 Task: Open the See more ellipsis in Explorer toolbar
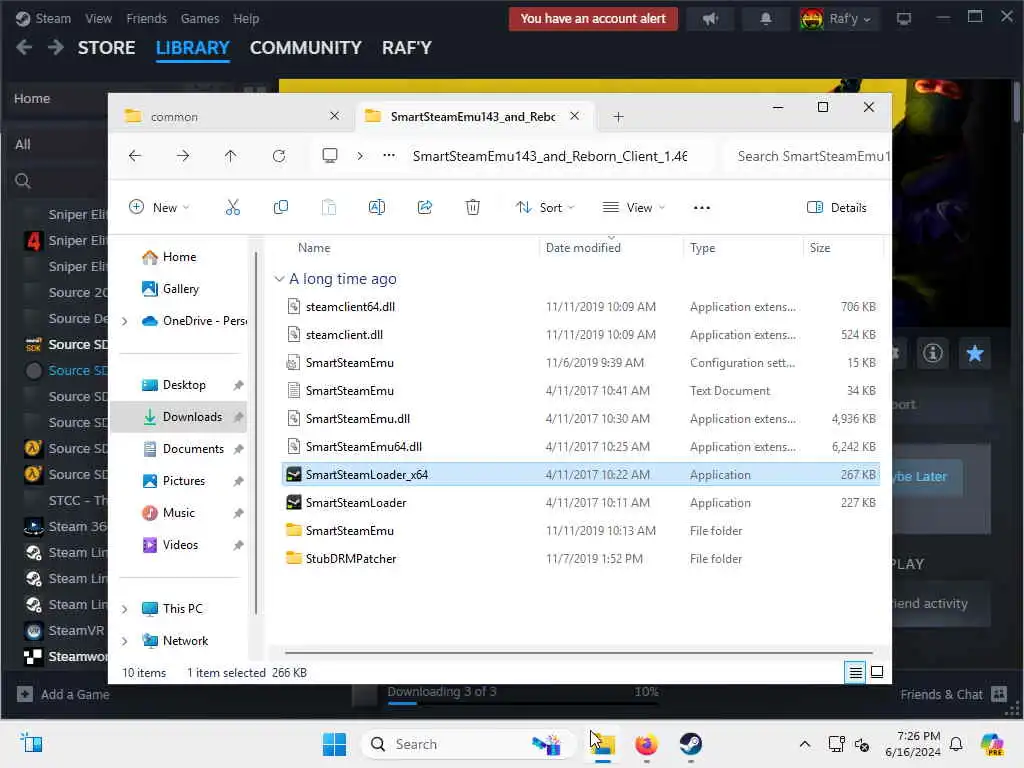point(701,208)
